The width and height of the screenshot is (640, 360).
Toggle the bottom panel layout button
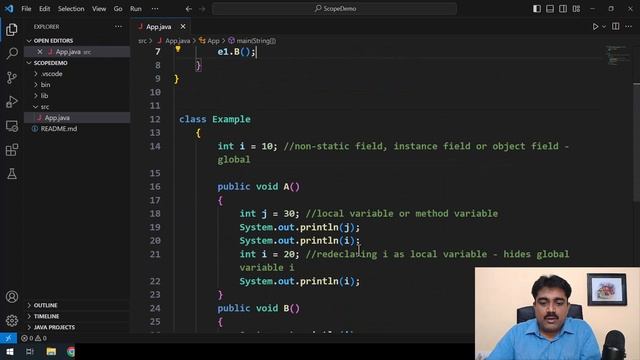pyautogui.click(x=550, y=9)
